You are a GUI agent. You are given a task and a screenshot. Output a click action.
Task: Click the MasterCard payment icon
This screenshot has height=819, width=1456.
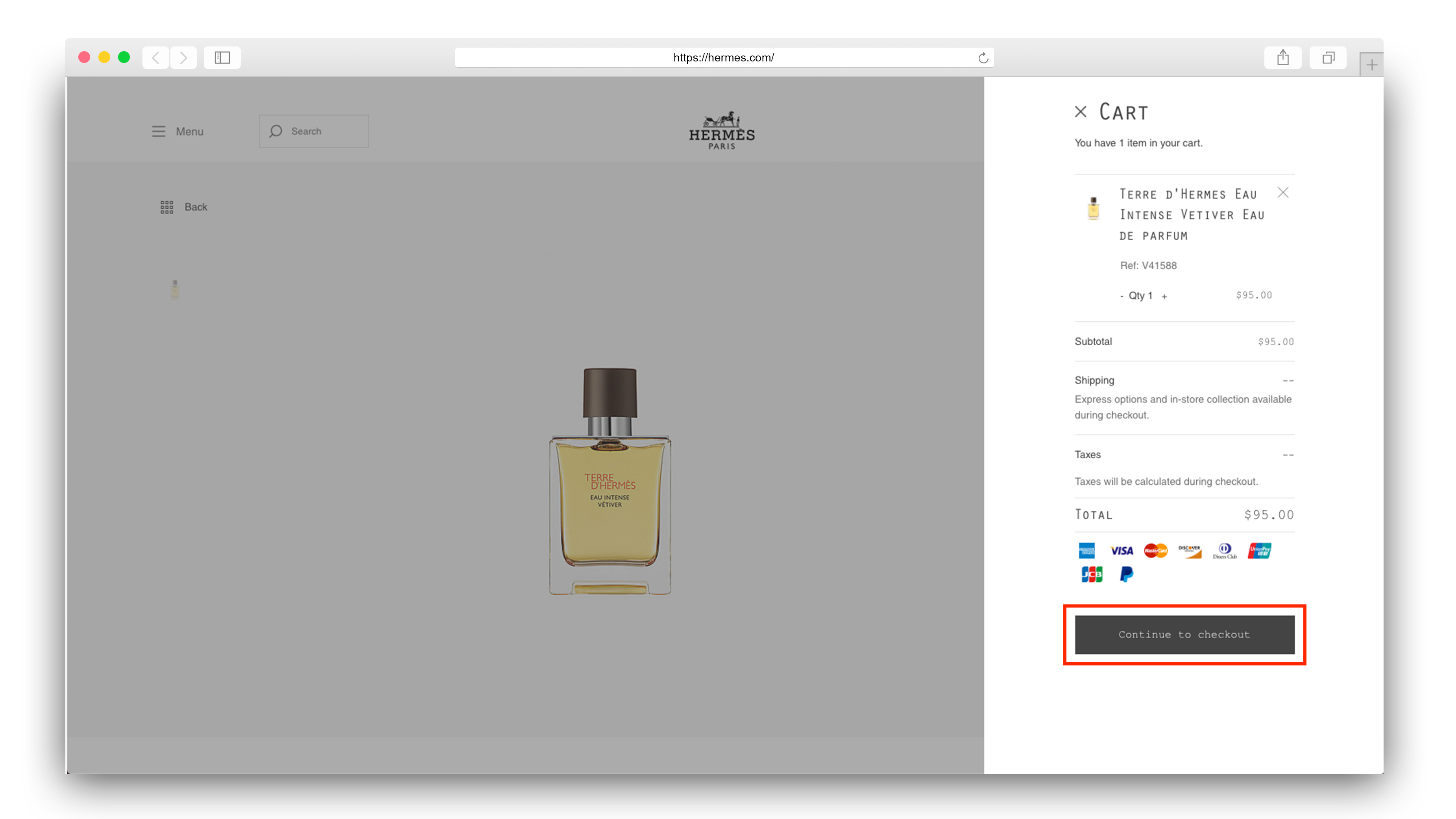[1155, 550]
